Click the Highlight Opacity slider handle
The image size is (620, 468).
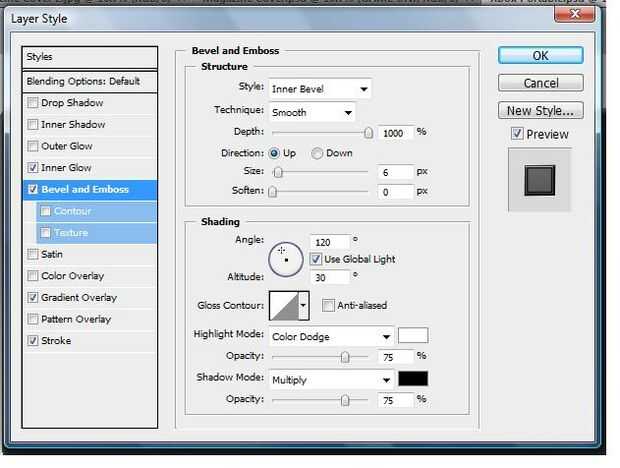tap(345, 357)
